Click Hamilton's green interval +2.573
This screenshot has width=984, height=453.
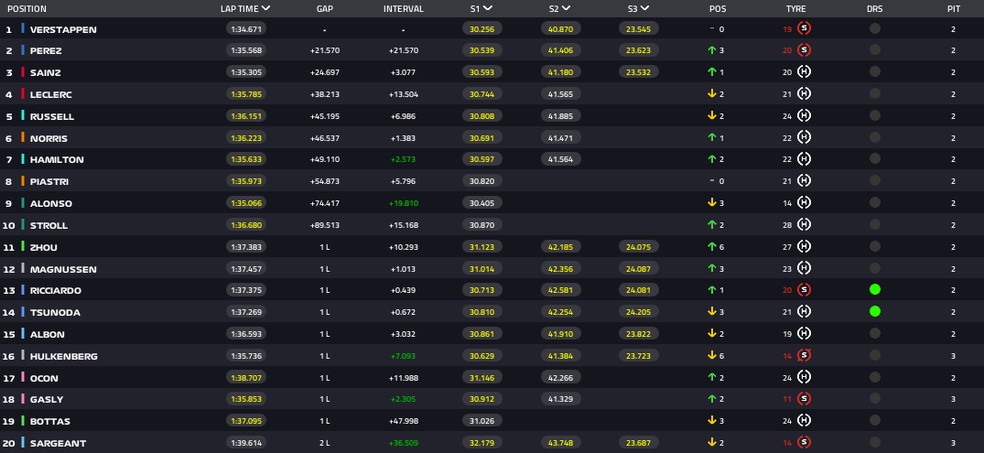[404, 159]
